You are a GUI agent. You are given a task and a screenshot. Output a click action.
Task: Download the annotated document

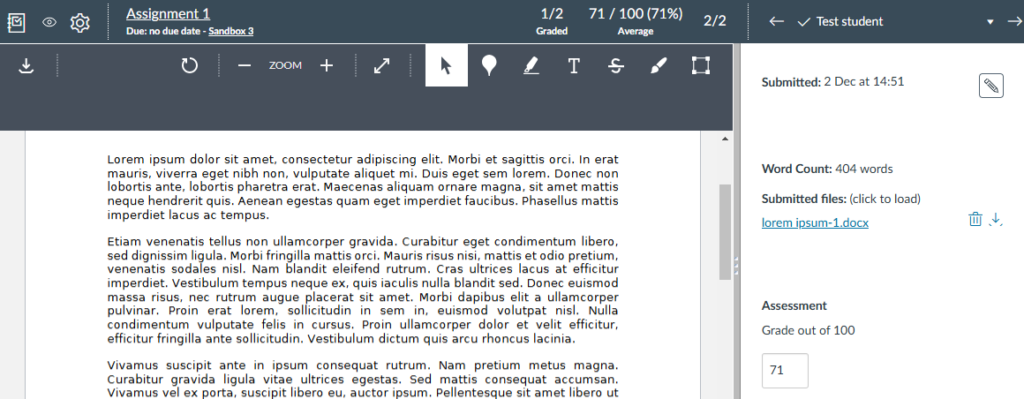point(26,65)
